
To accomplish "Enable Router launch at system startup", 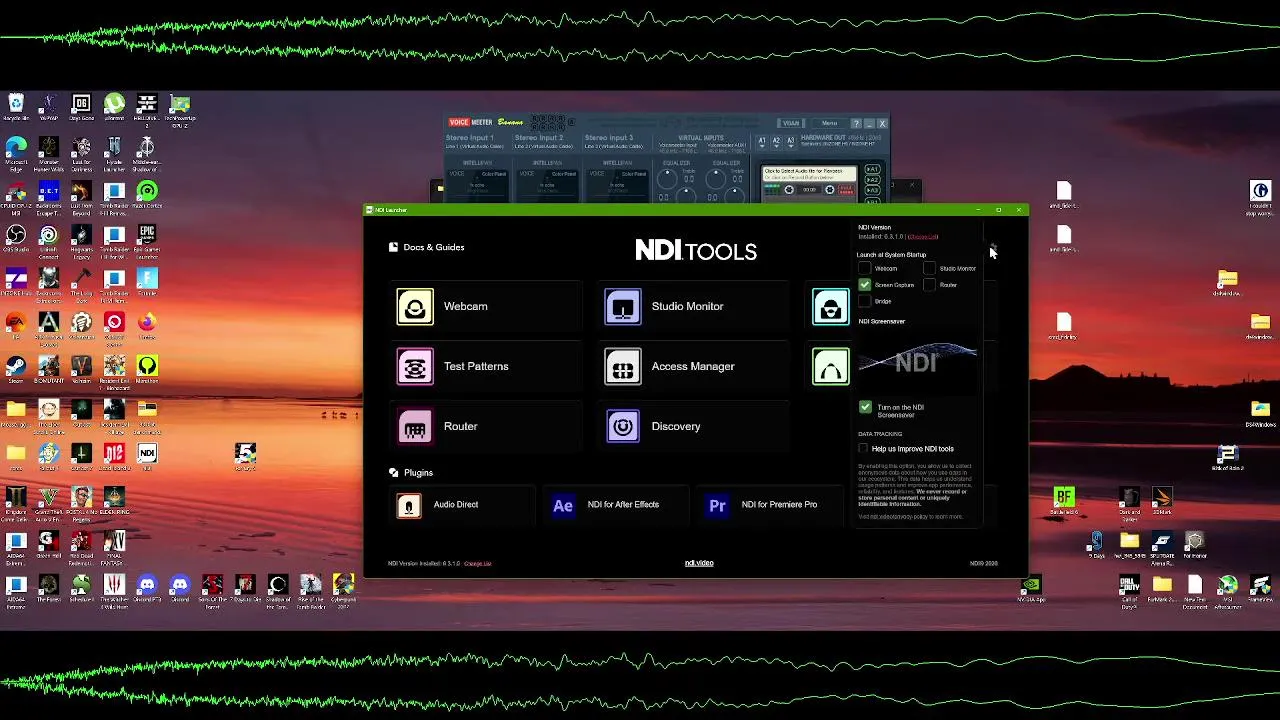I will tap(929, 285).
